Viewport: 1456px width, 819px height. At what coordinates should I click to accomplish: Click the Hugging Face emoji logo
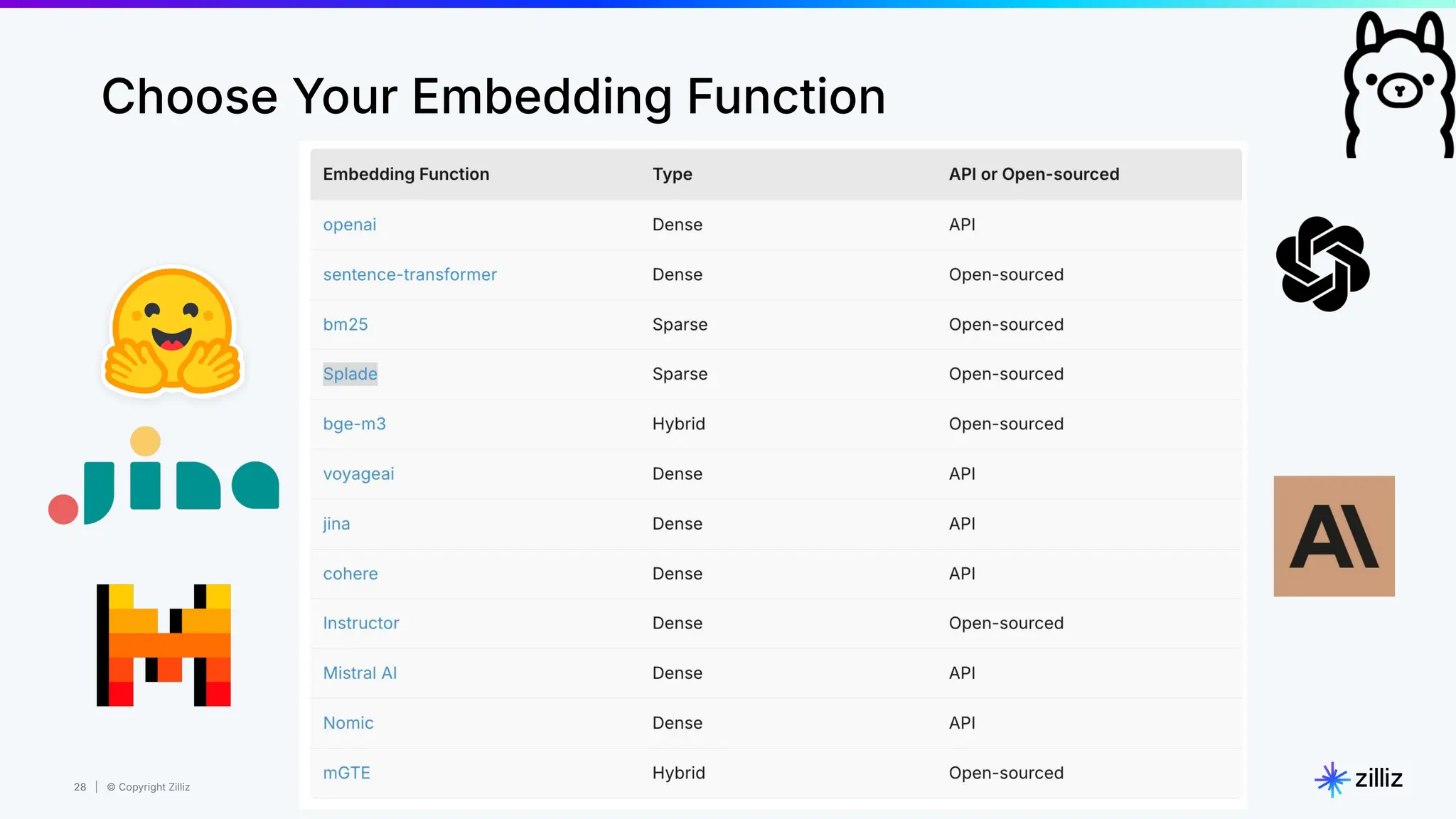click(173, 331)
